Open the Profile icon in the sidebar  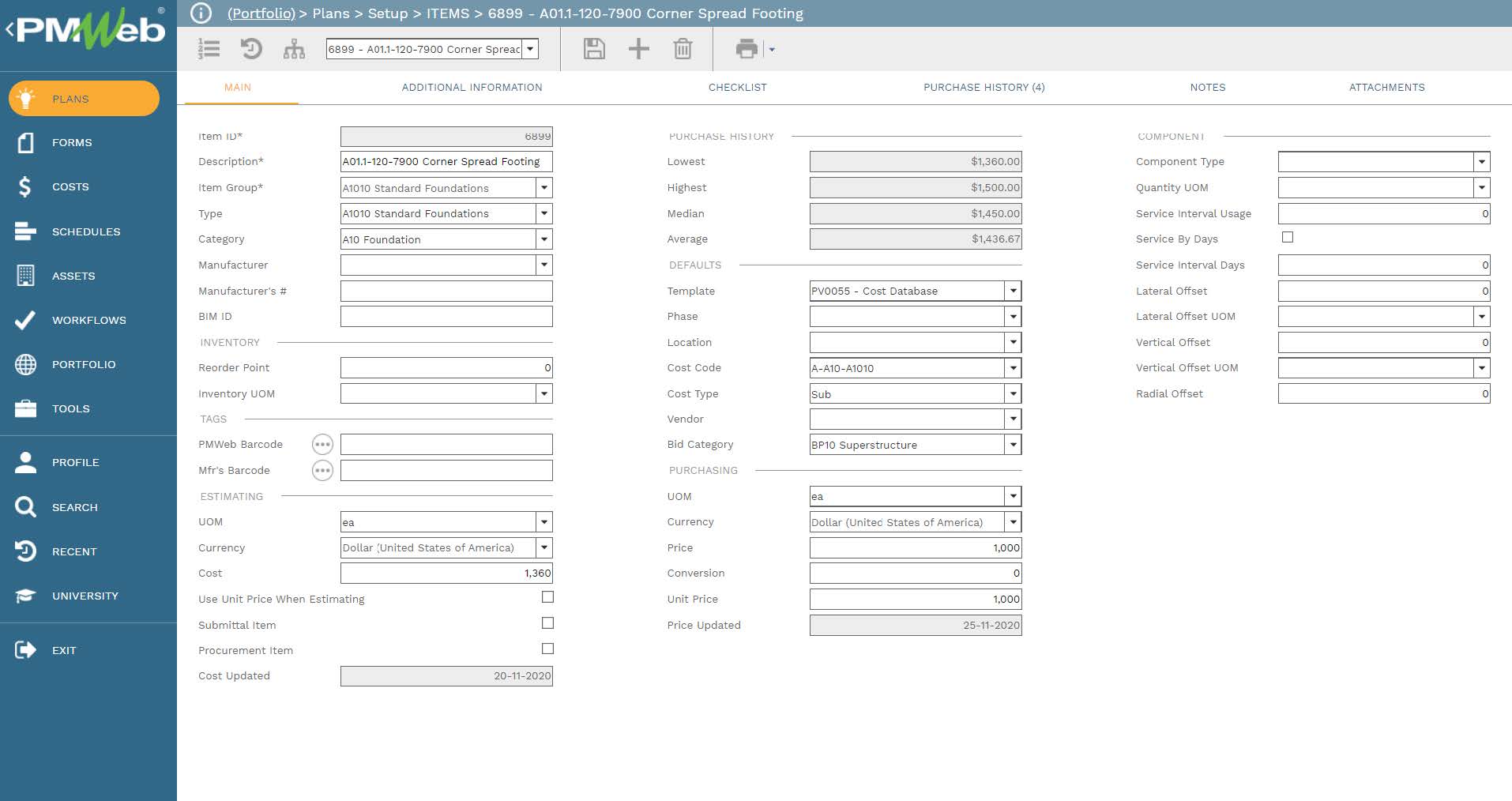(25, 462)
